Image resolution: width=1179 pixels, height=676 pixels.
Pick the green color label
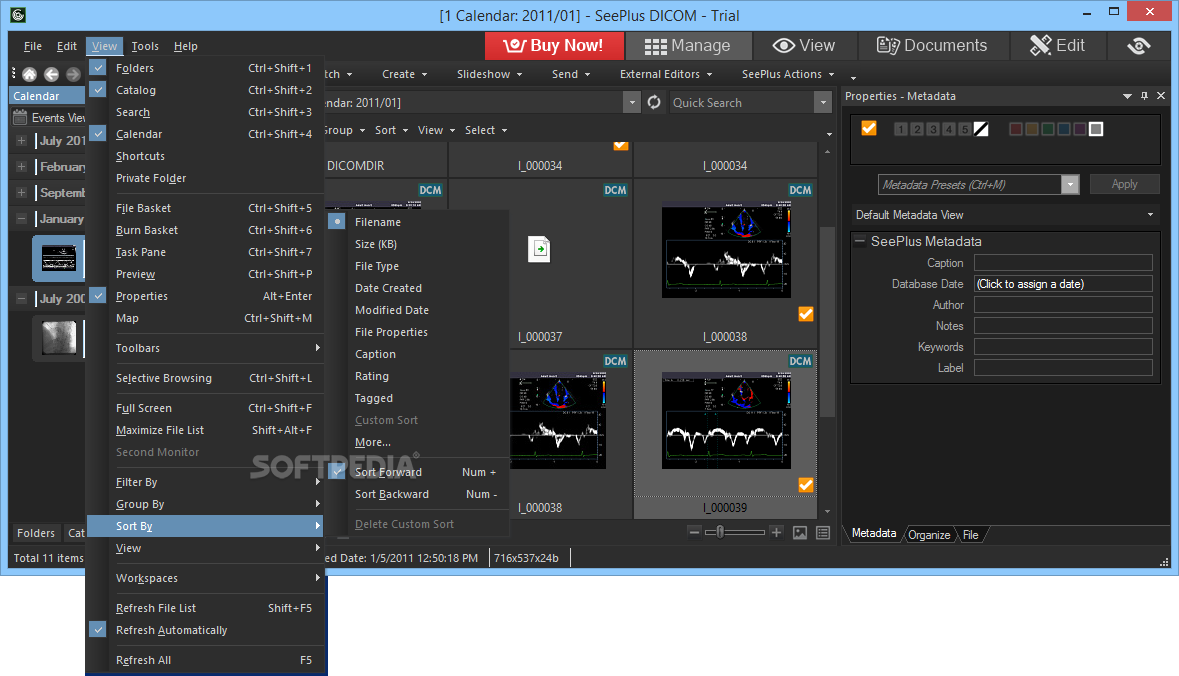click(1047, 129)
